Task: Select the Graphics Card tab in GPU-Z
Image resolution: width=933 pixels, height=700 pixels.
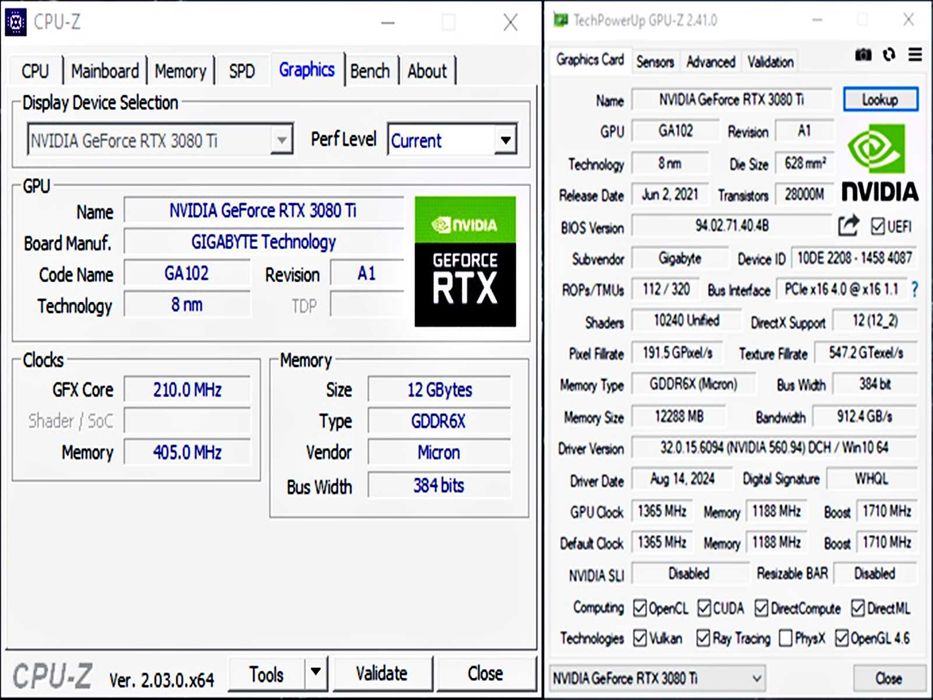Action: (590, 60)
